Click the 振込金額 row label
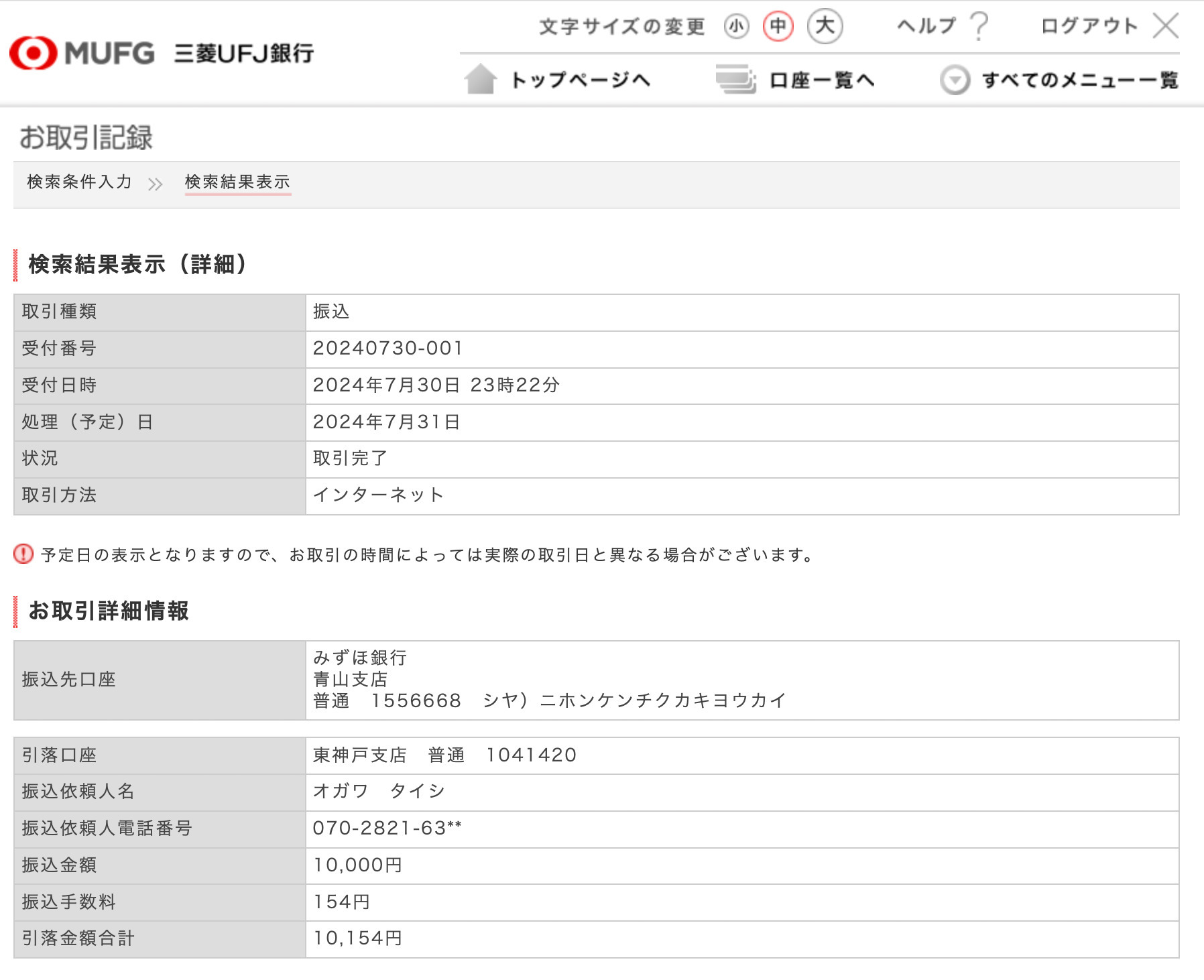The image size is (1204, 980). pyautogui.click(x=59, y=865)
